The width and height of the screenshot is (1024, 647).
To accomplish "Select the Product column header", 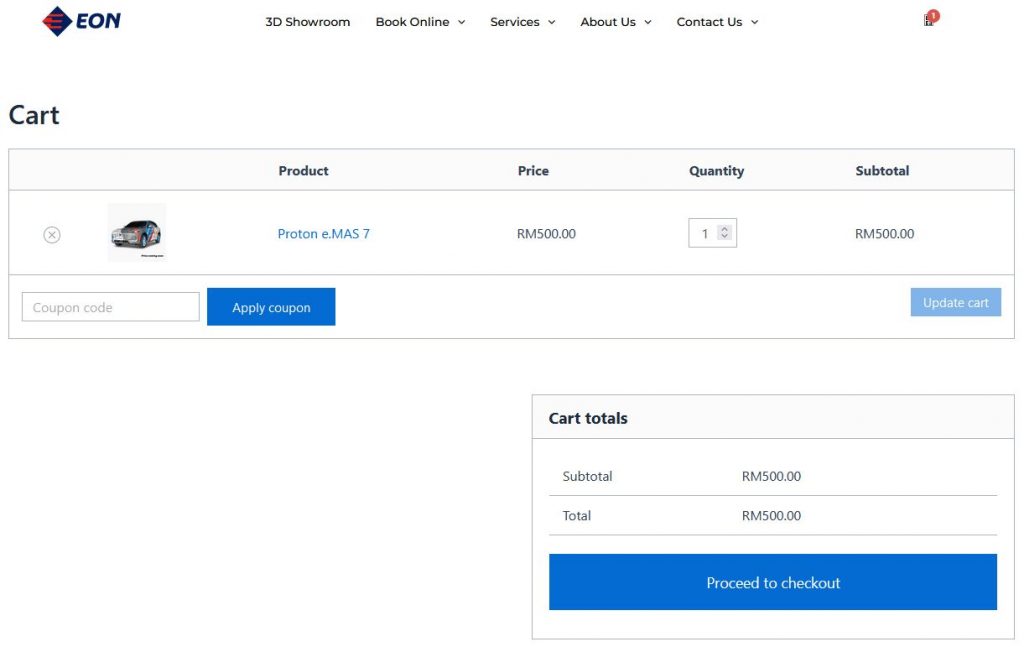I will [x=303, y=170].
